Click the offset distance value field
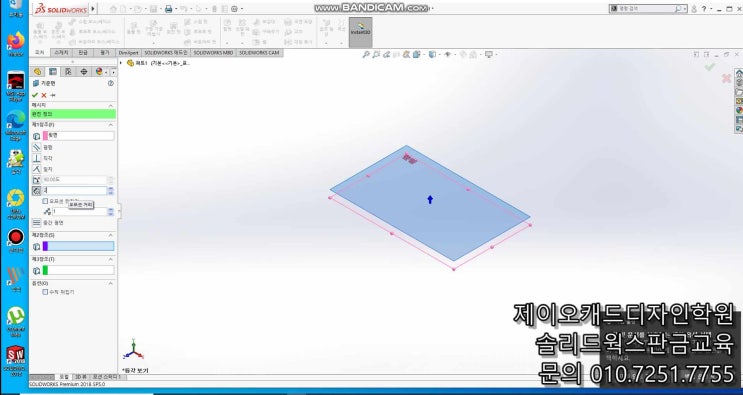The height and width of the screenshot is (395, 743). 75,191
